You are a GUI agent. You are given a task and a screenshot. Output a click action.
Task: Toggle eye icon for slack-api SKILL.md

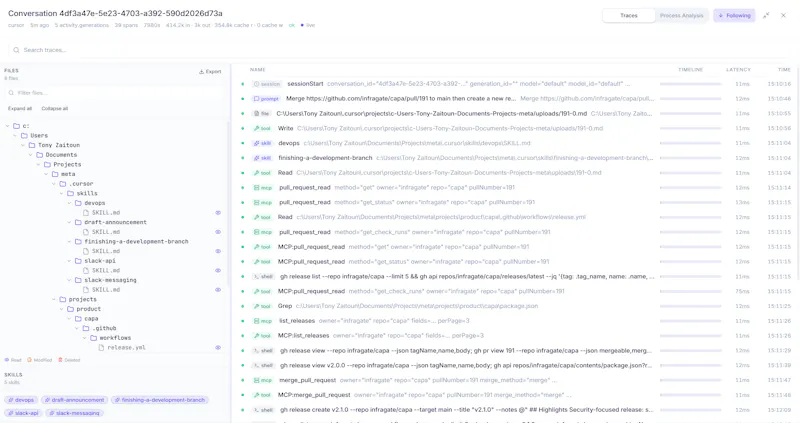[x=218, y=270]
